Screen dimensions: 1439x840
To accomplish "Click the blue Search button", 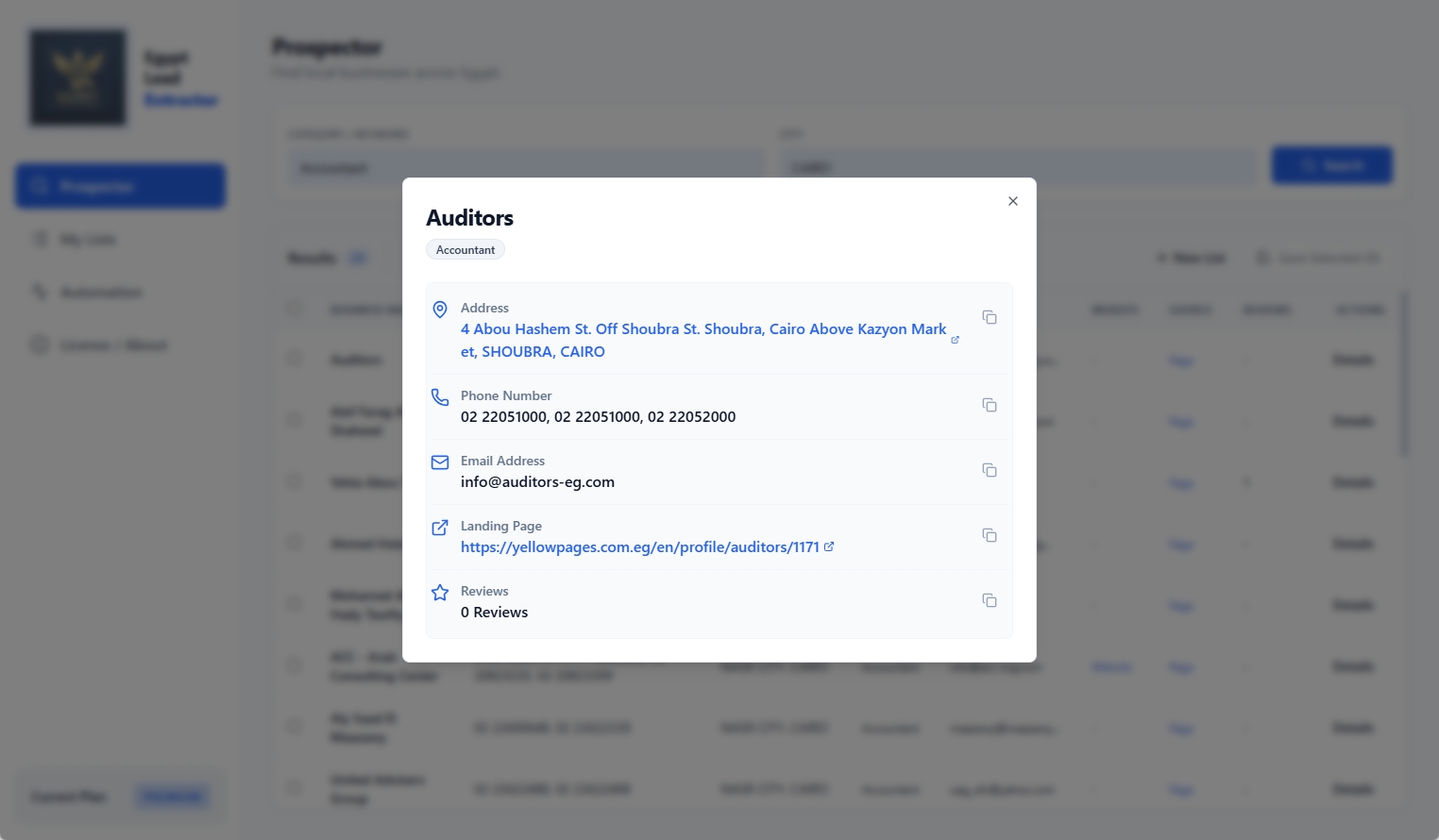I will pos(1331,164).
